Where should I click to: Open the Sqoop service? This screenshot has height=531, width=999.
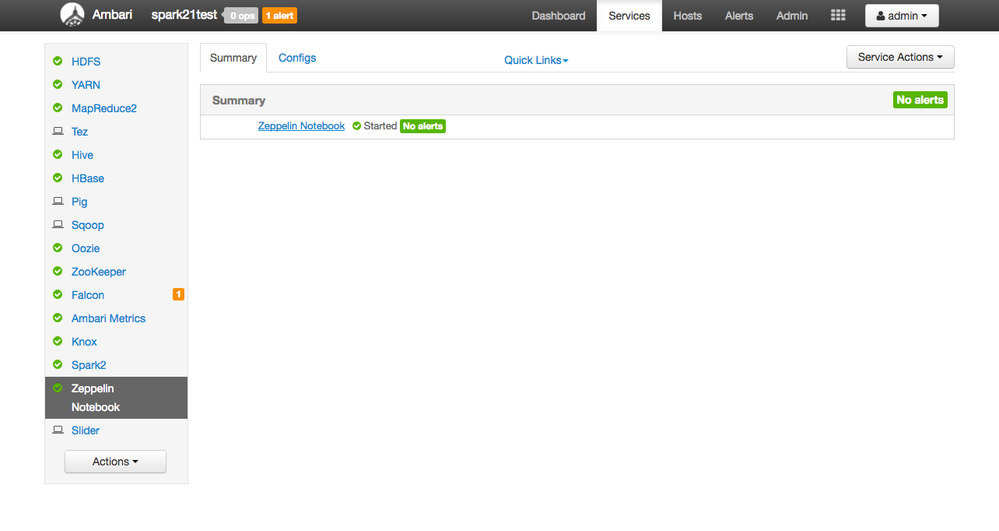pyautogui.click(x=88, y=225)
